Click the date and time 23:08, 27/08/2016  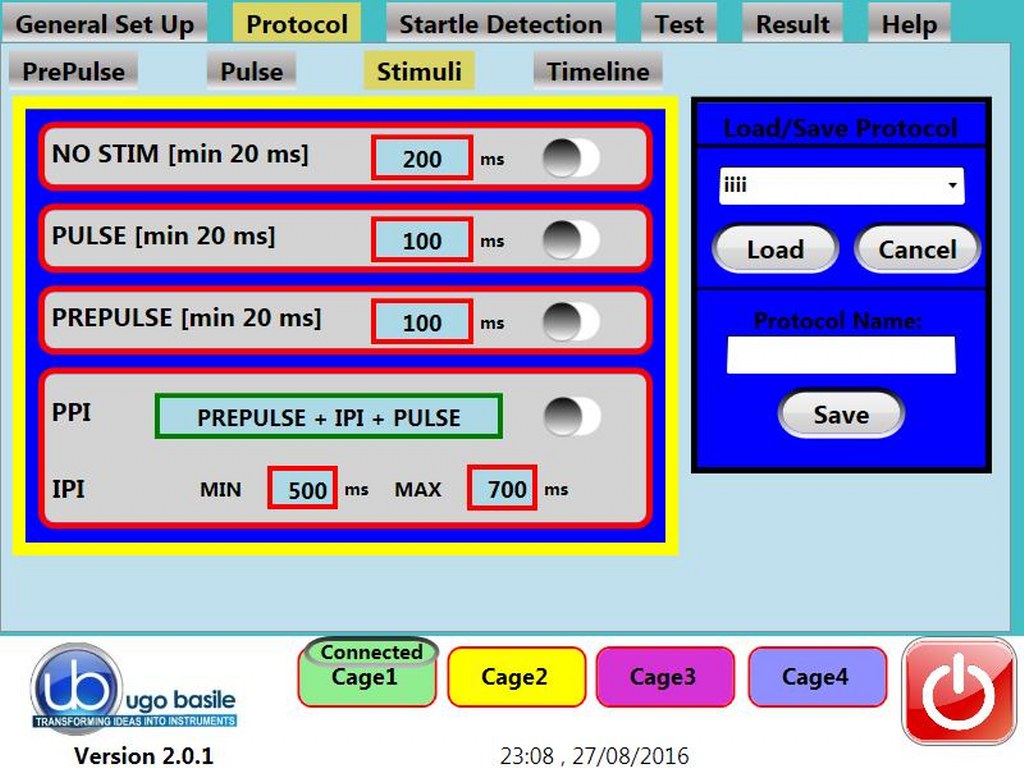tap(594, 755)
